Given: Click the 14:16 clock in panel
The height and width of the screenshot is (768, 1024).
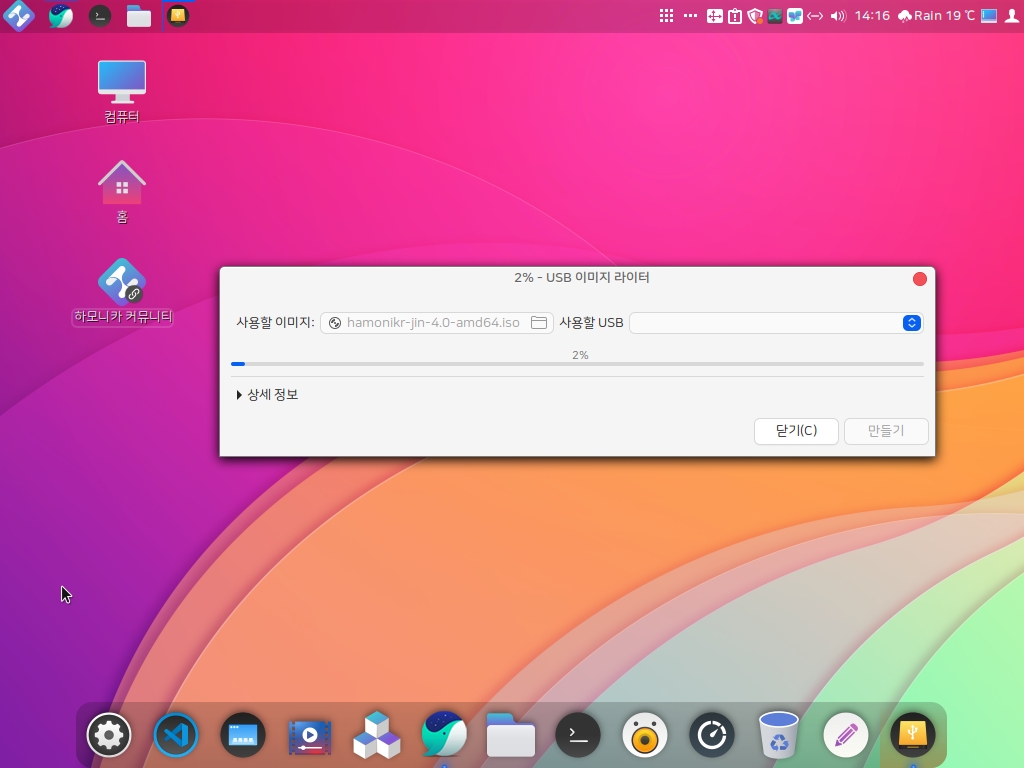Looking at the screenshot, I should pos(872,16).
